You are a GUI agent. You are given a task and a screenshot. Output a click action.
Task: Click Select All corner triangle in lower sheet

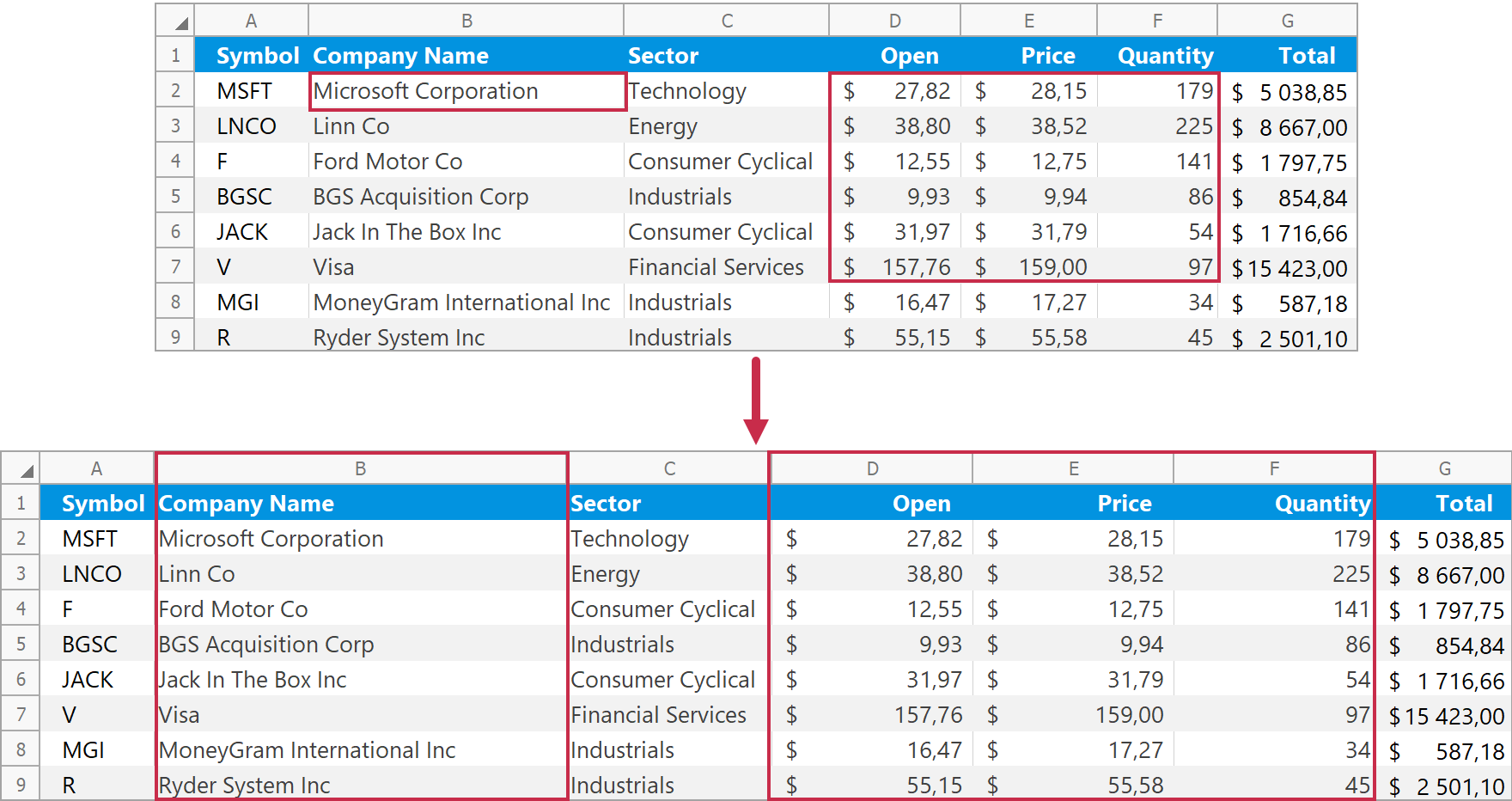click(x=23, y=469)
